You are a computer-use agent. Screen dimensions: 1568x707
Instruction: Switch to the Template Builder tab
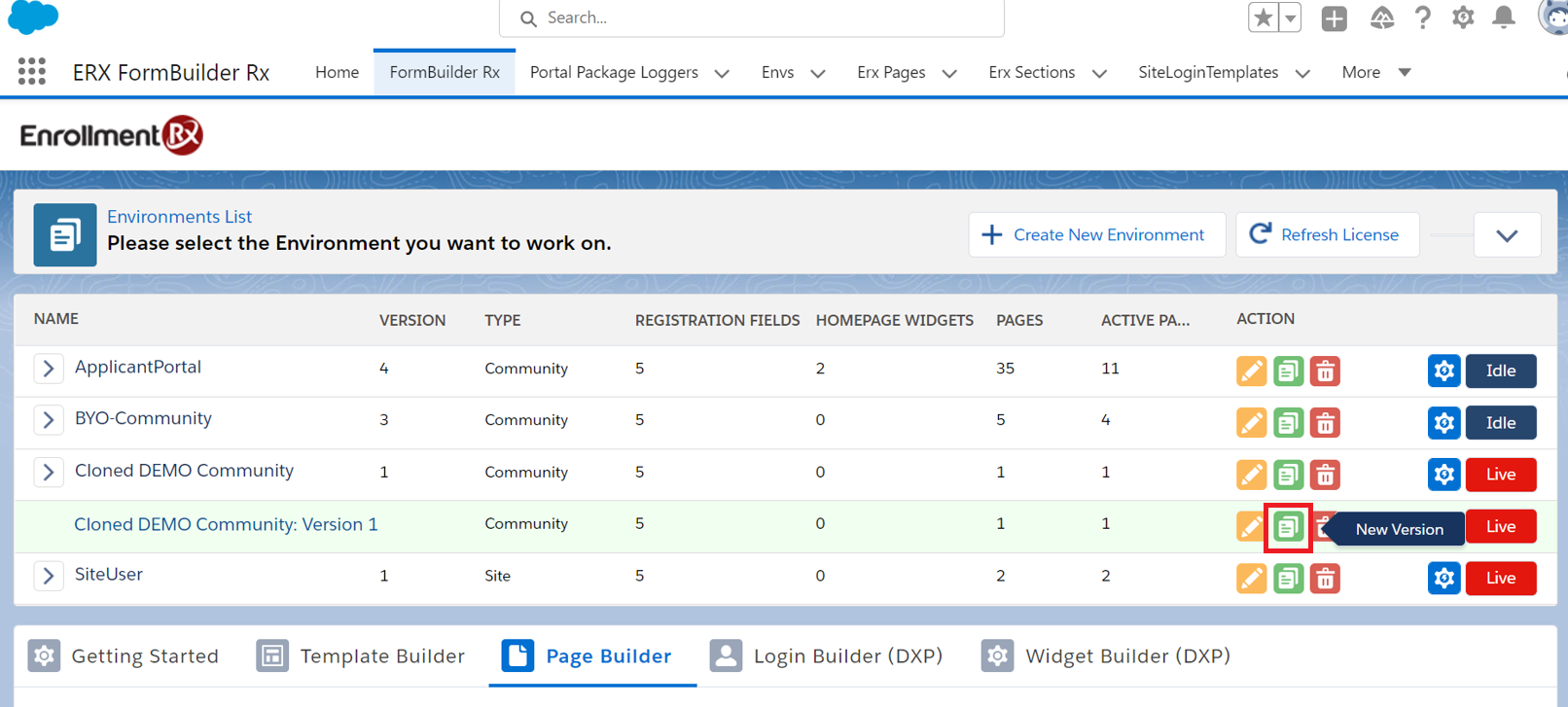click(361, 656)
